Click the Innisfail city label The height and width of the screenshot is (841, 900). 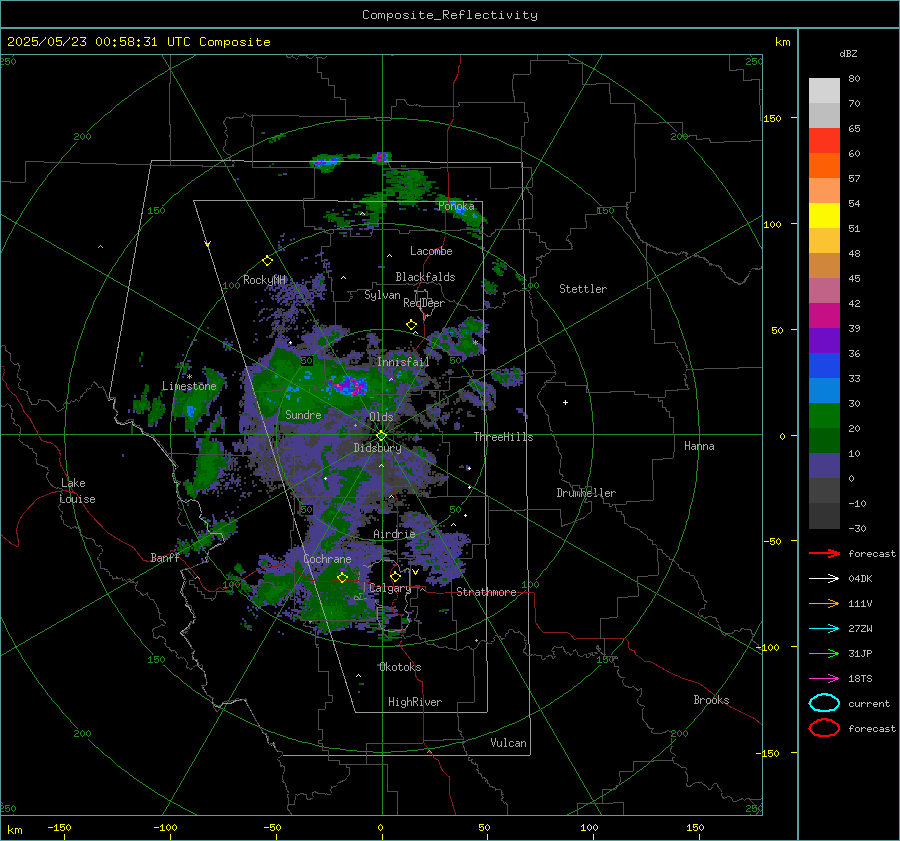(403, 362)
